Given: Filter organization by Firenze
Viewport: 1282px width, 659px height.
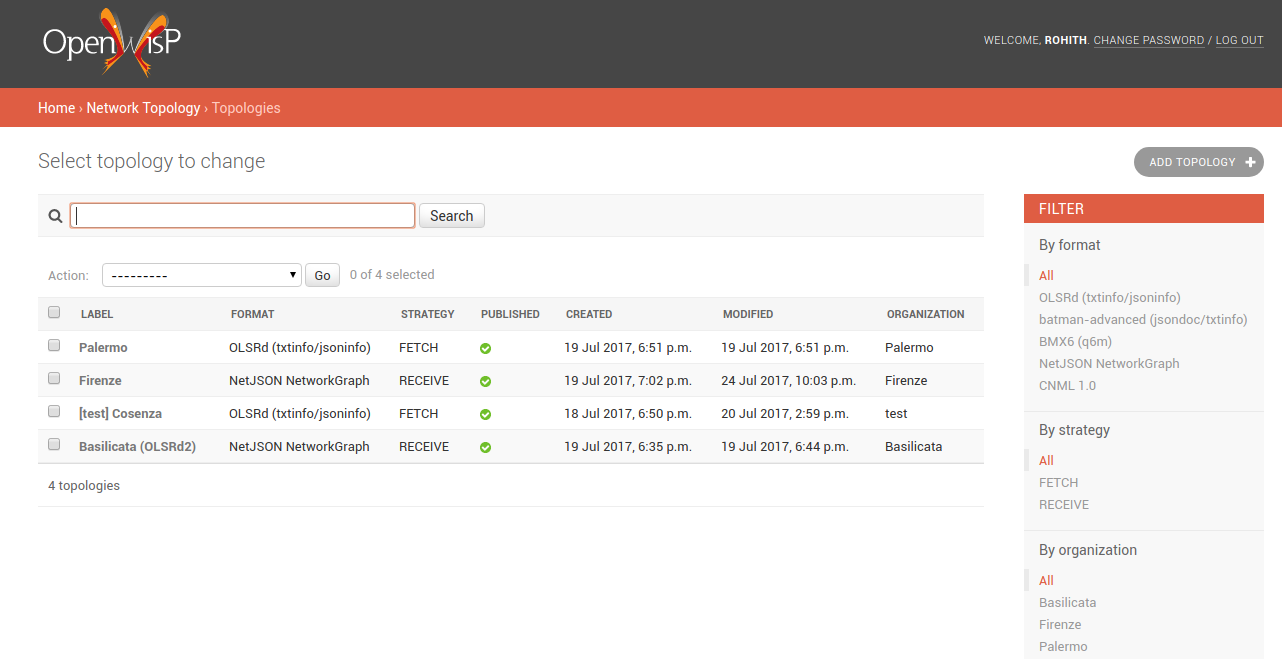Looking at the screenshot, I should coord(1060,625).
